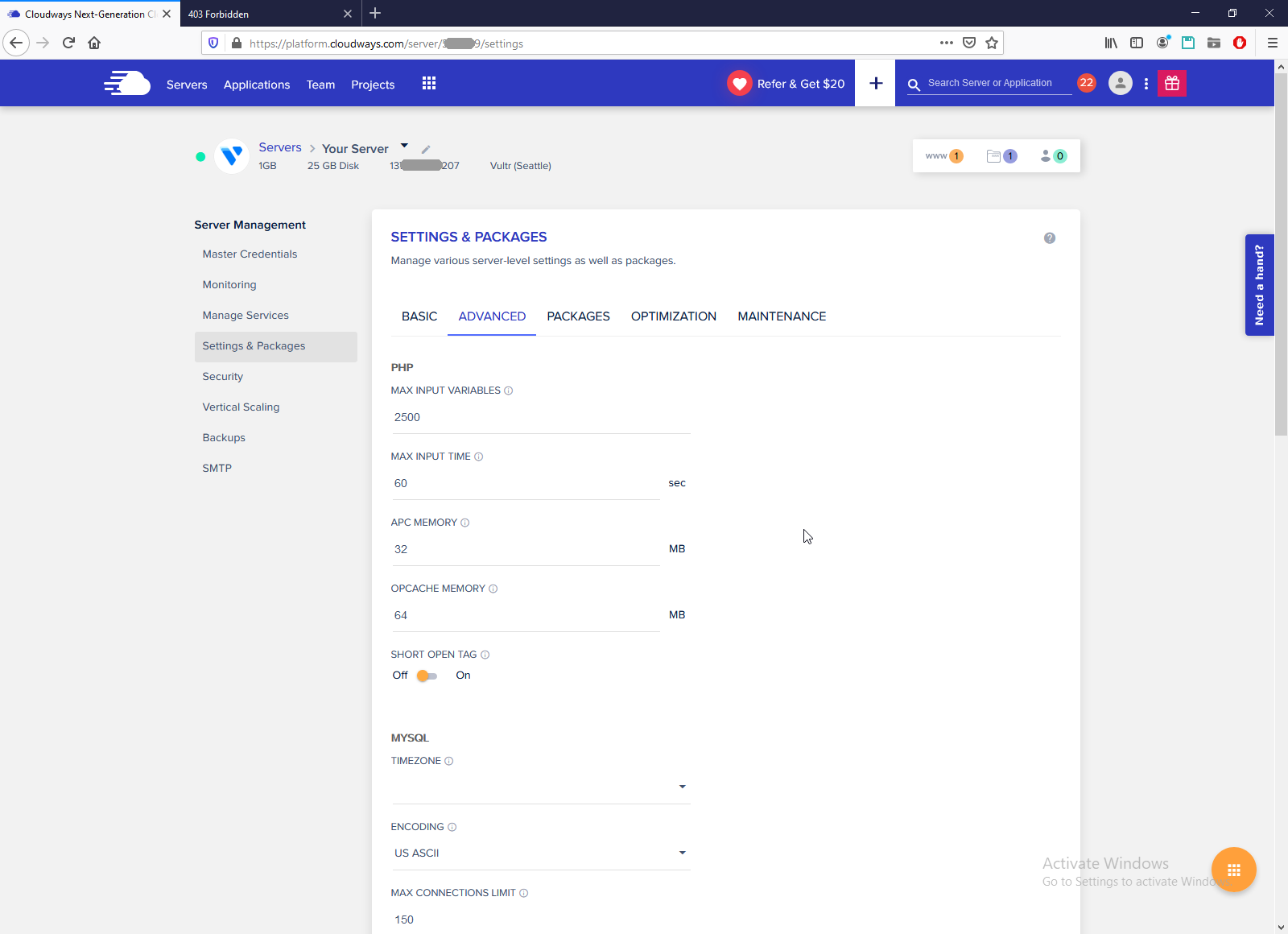Click the Settings & Packages help icon
Image resolution: width=1288 pixels, height=934 pixels.
1050,238
